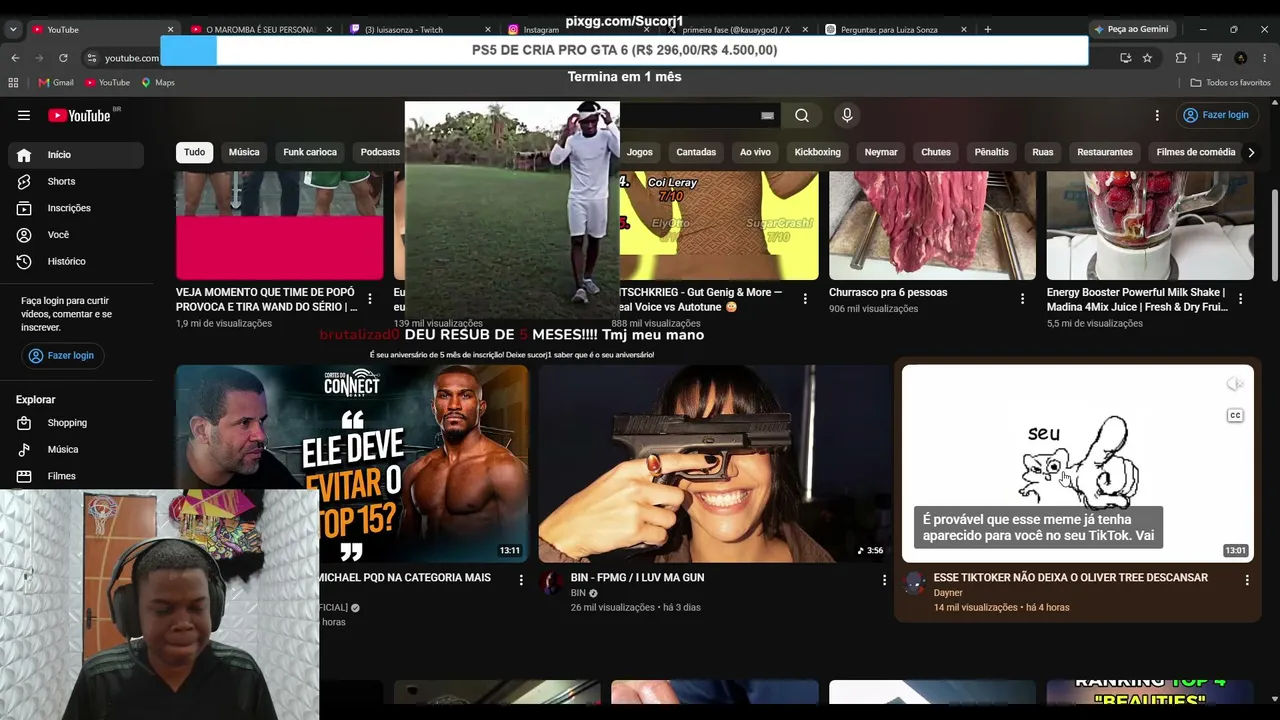Click the ELE DEVE EVITAR O TOP 15 thumbnail

tap(352, 464)
